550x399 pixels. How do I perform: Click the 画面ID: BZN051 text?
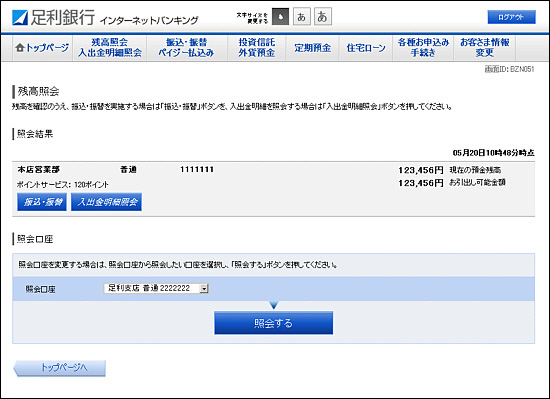(x=510, y=69)
